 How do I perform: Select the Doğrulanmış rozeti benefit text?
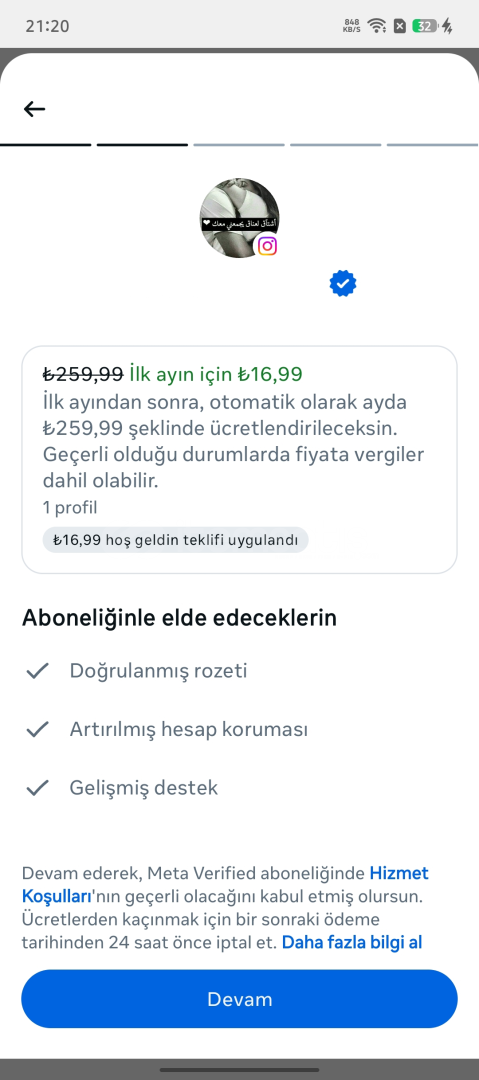pyautogui.click(x=159, y=671)
